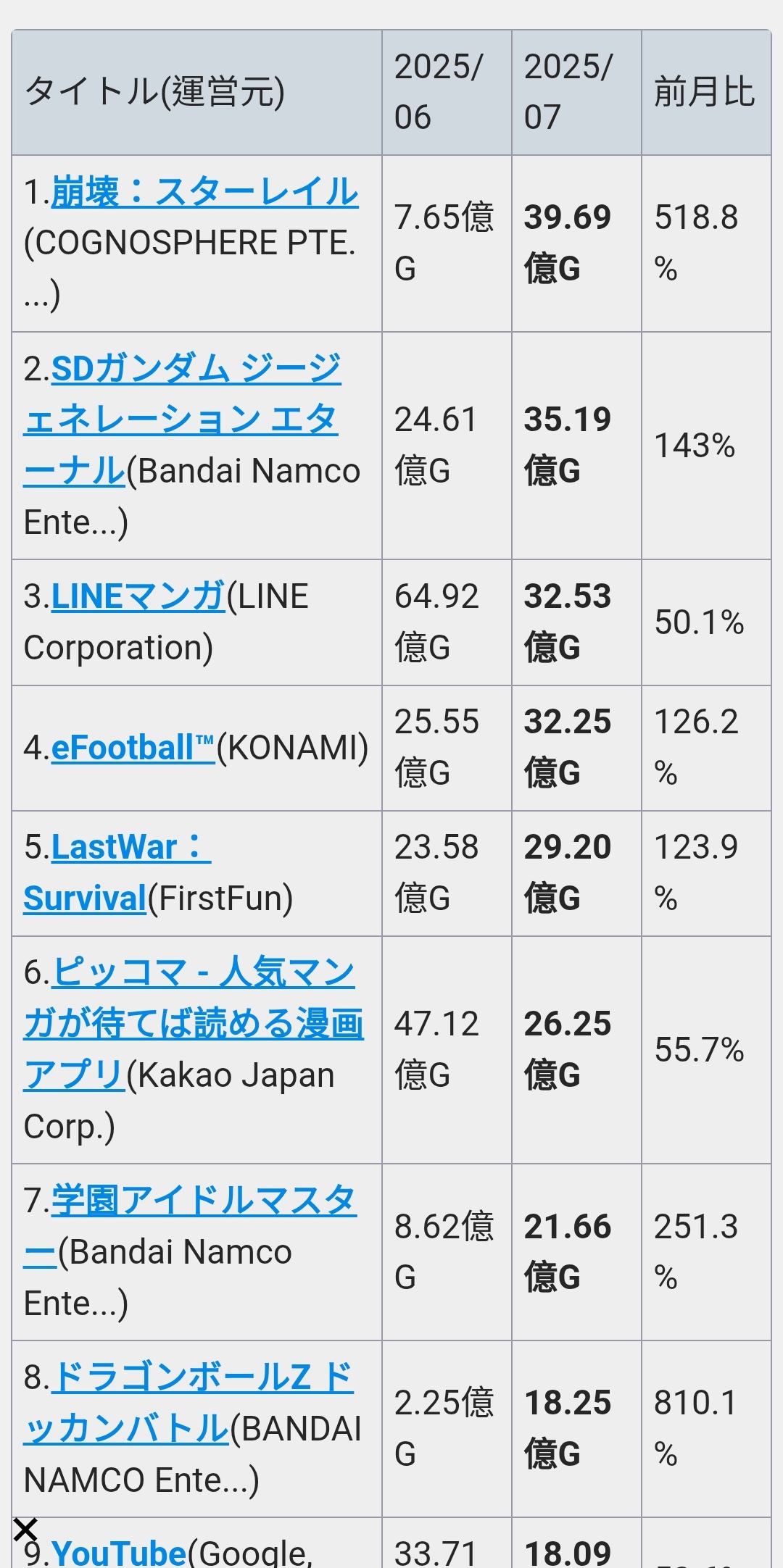This screenshot has height=1568, width=783.
Task: Open the ピッコマ manga app link
Action: [193, 1024]
